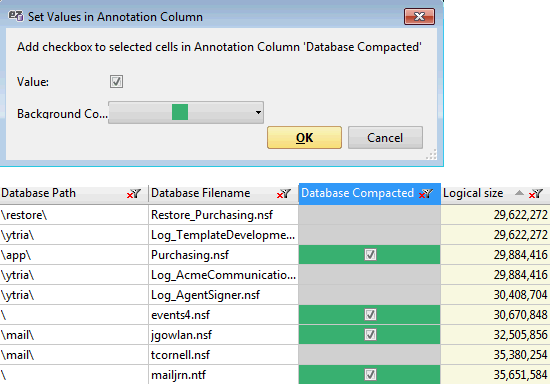Toggle compacted checkbox for jgowlan.nsf

click(x=370, y=335)
